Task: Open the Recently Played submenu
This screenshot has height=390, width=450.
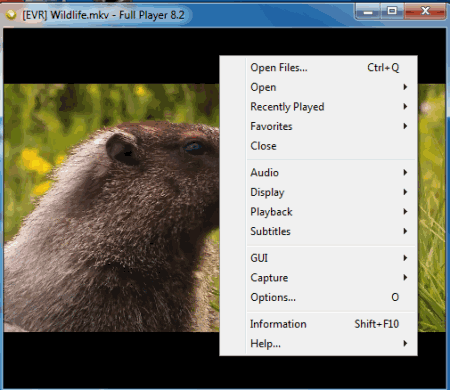Action: [x=318, y=107]
